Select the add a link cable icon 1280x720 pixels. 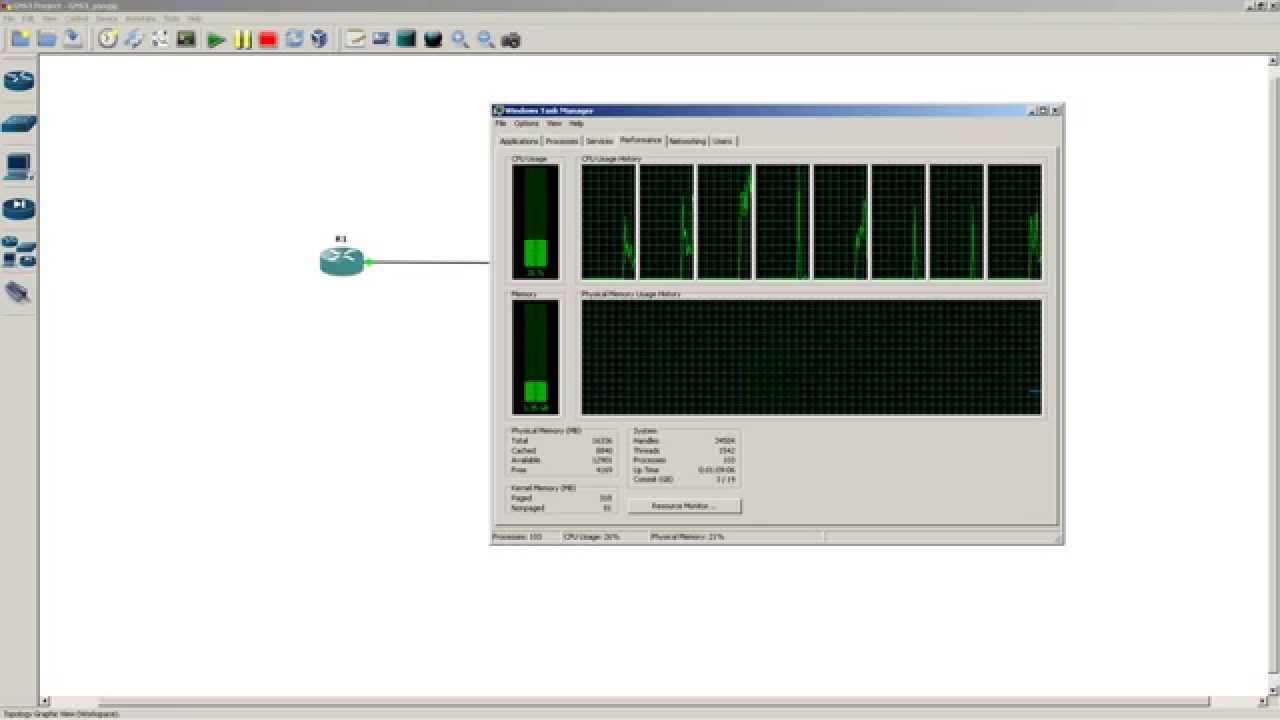coord(18,293)
